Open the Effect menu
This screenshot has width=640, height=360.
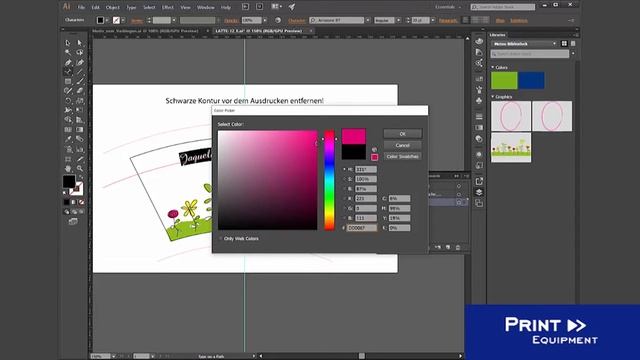pos(167,7)
